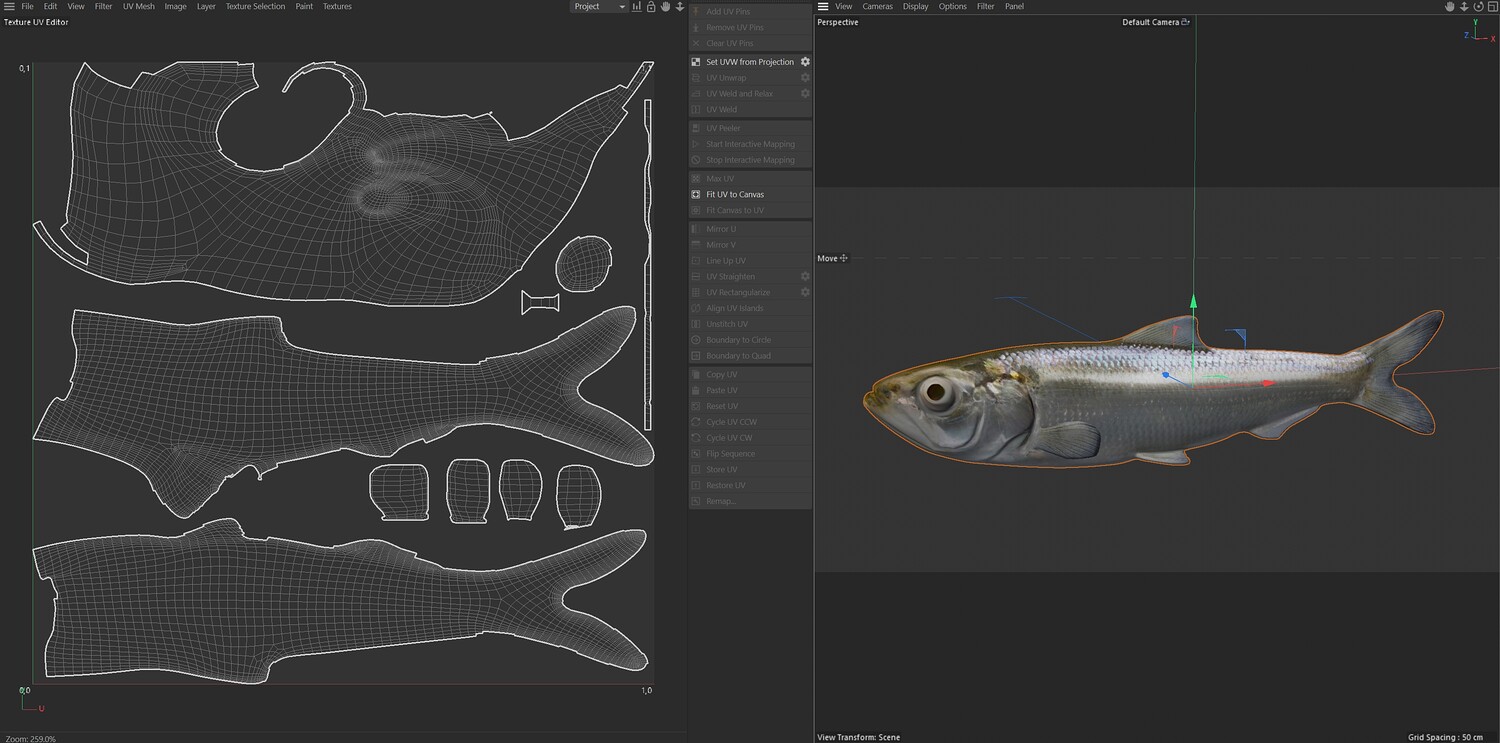Image resolution: width=1500 pixels, height=743 pixels.
Task: Open the Project dropdown in UV editor
Action: tap(598, 7)
